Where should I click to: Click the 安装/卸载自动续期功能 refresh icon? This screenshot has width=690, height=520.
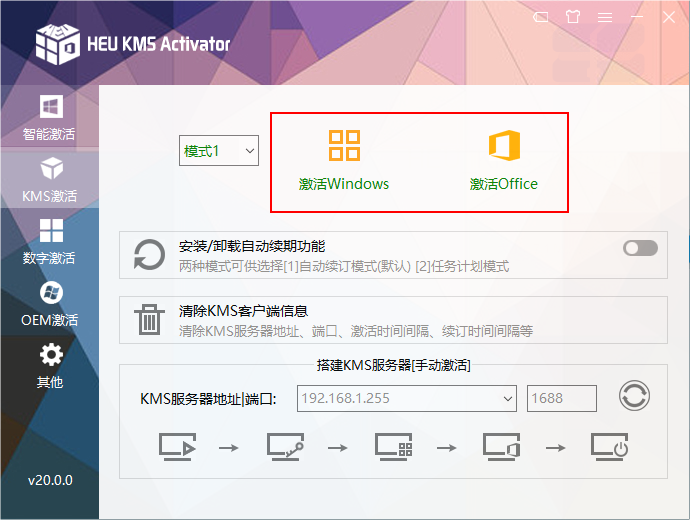tap(149, 255)
